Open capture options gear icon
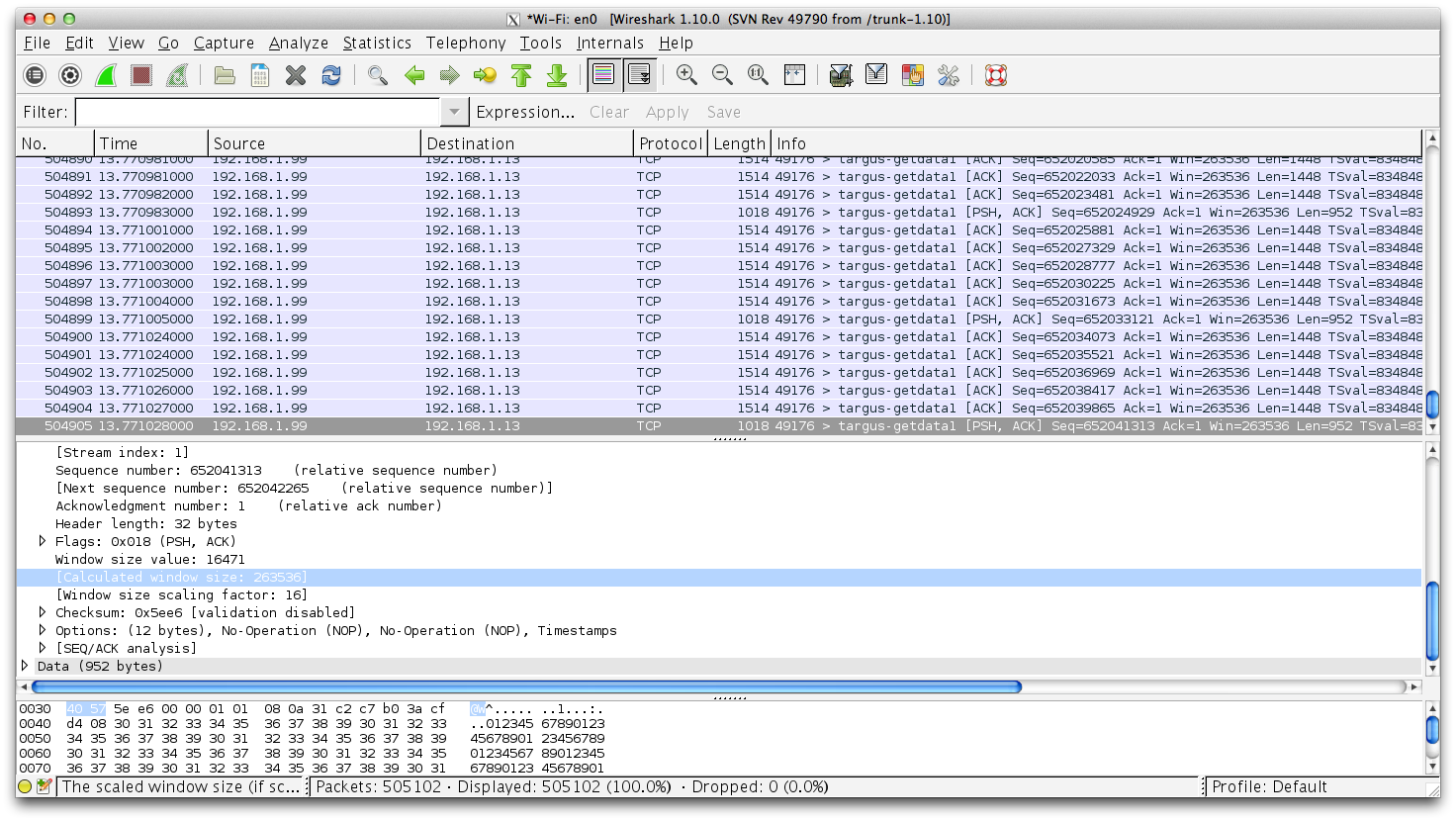 point(70,75)
